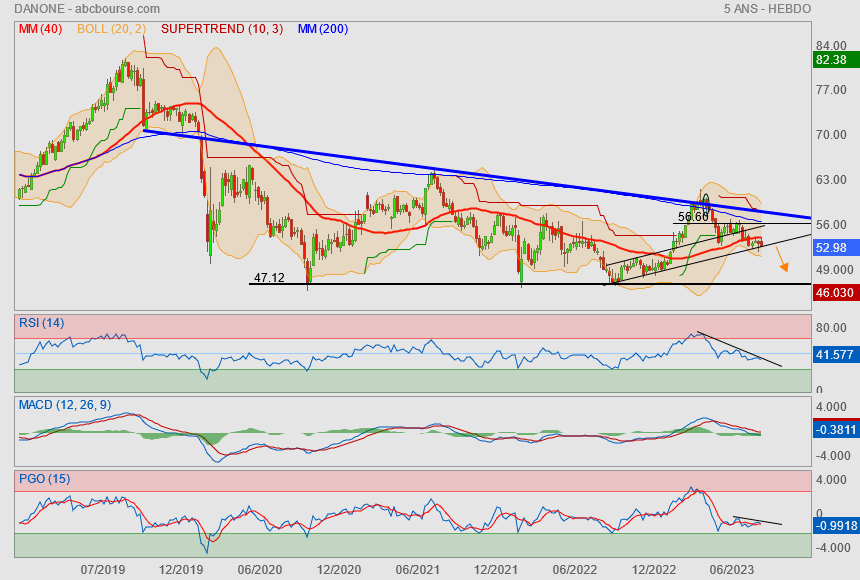The width and height of the screenshot is (860, 580).
Task: Click the 07/2019 date axis label
Action: [103, 570]
